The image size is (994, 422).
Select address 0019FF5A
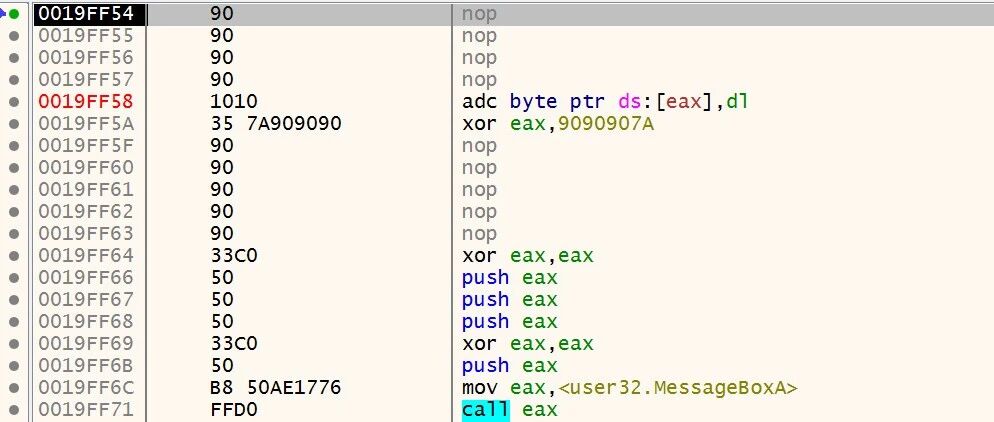click(86, 124)
